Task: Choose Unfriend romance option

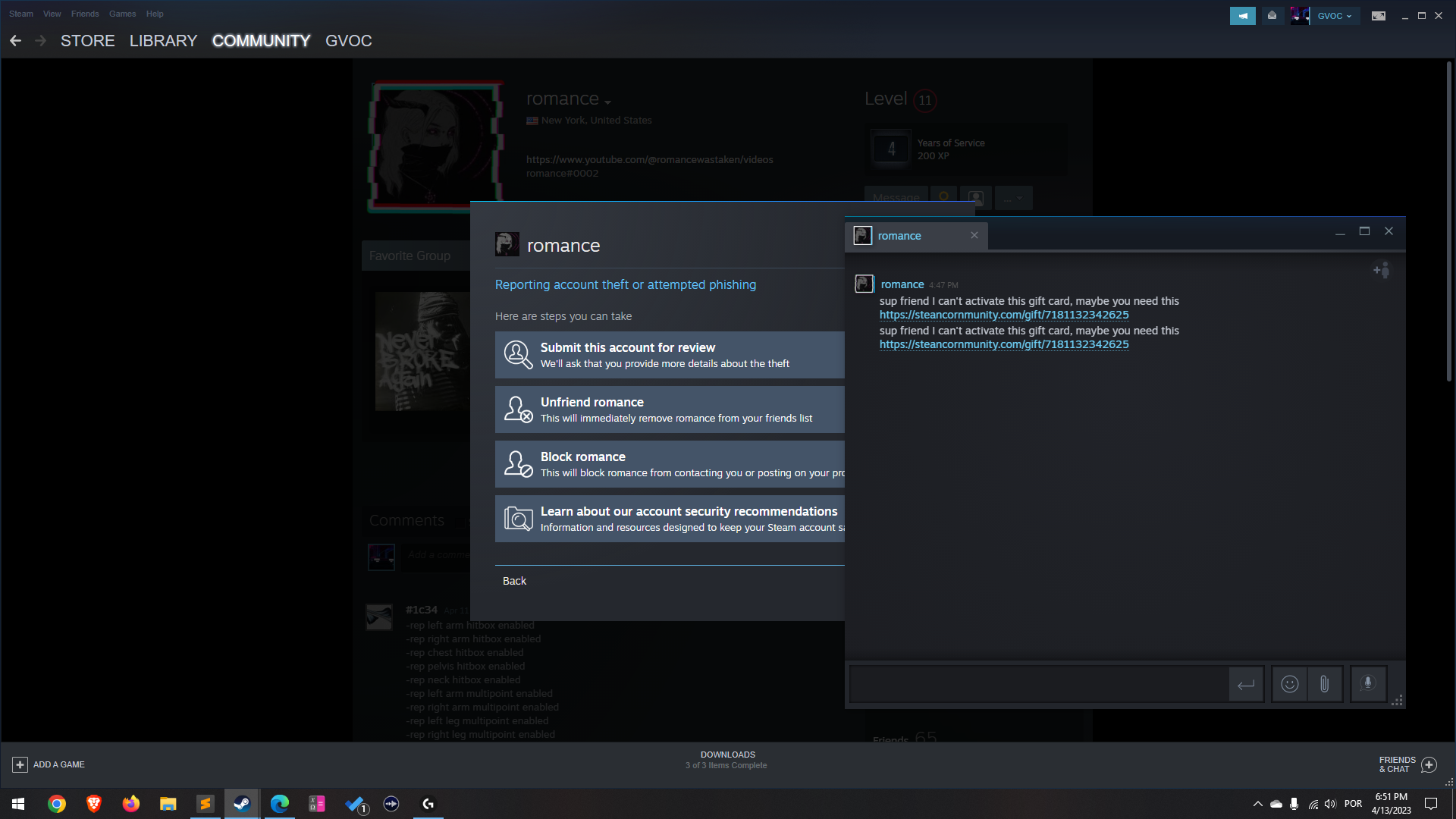Action: coord(670,409)
